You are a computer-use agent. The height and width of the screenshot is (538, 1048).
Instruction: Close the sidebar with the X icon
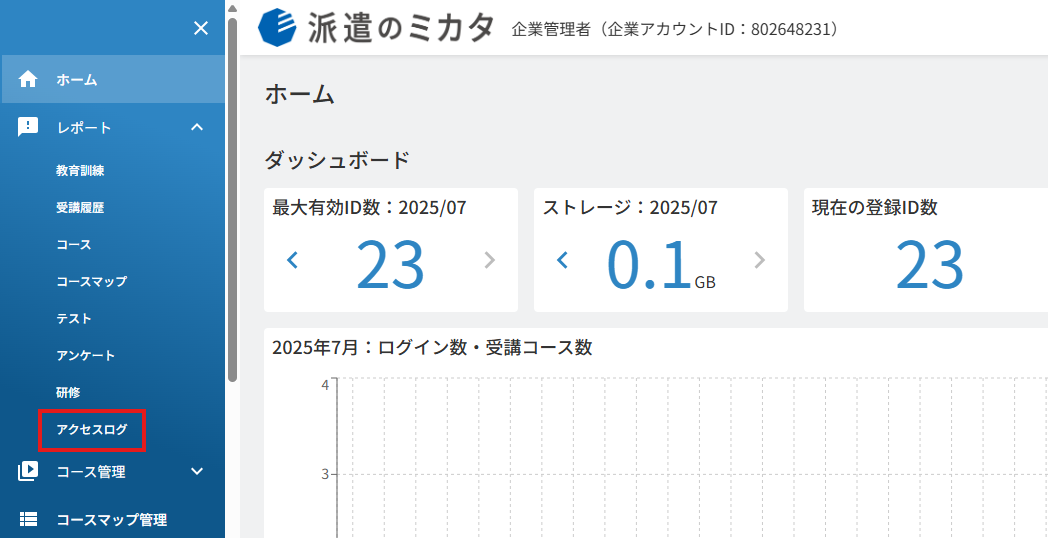[201, 28]
